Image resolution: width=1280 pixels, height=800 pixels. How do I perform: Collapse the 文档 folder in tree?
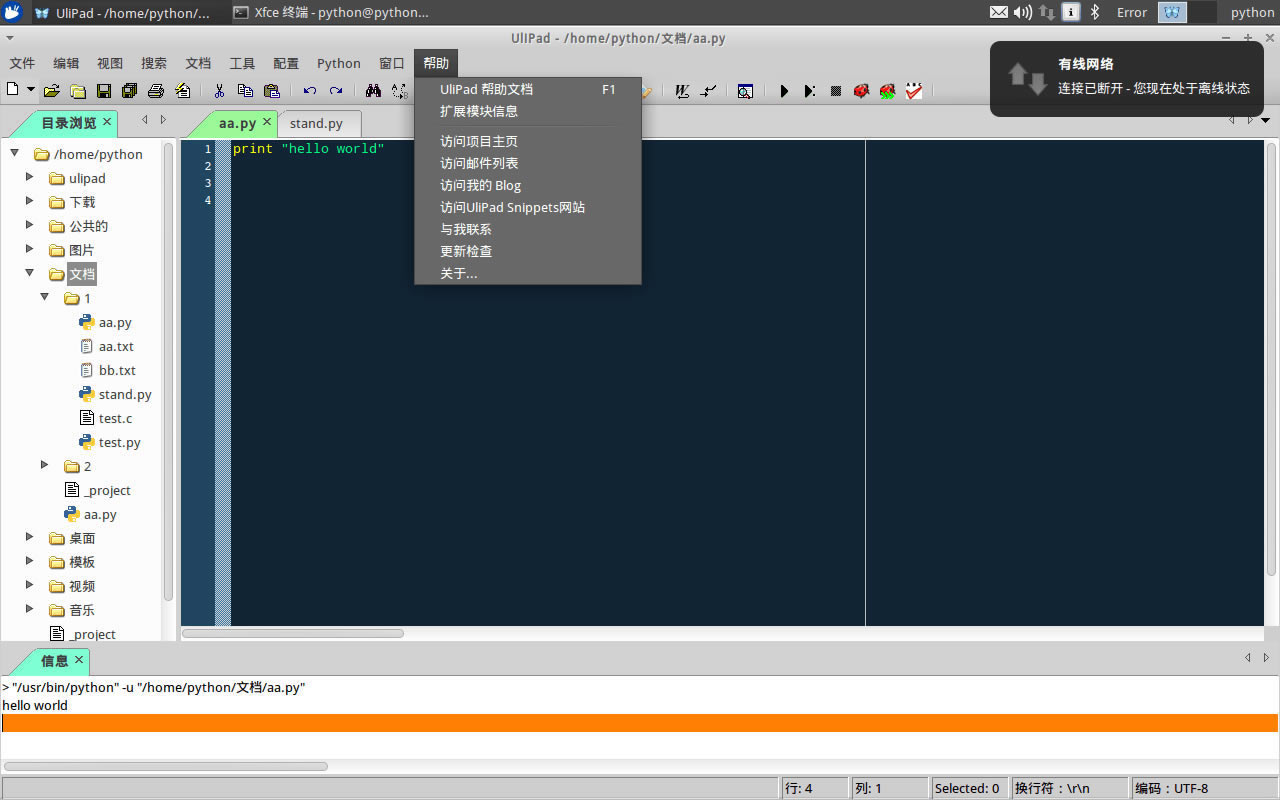click(29, 273)
